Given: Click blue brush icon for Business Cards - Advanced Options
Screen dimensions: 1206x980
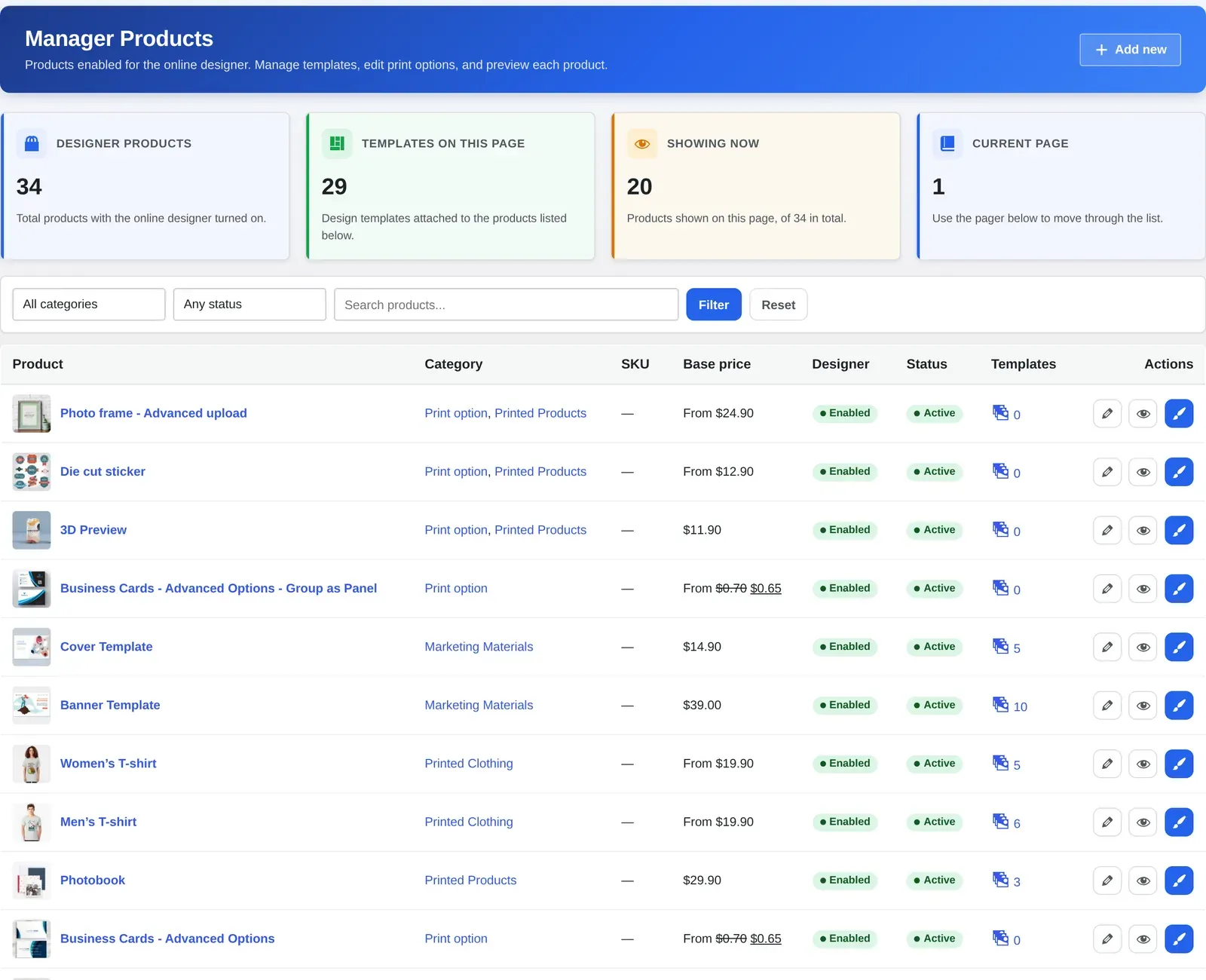Looking at the screenshot, I should tap(1179, 939).
